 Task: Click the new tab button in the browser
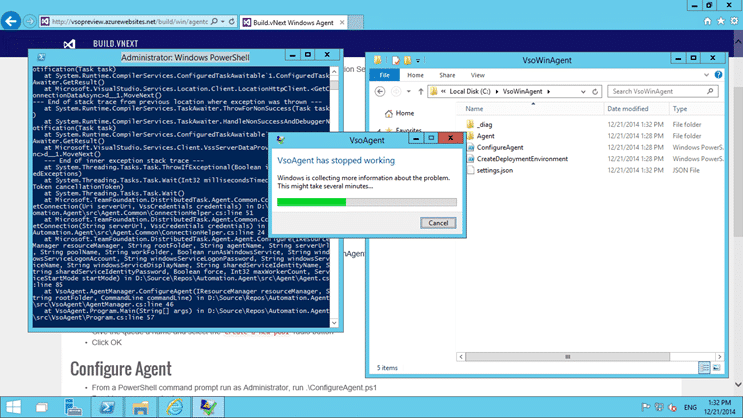coord(356,22)
